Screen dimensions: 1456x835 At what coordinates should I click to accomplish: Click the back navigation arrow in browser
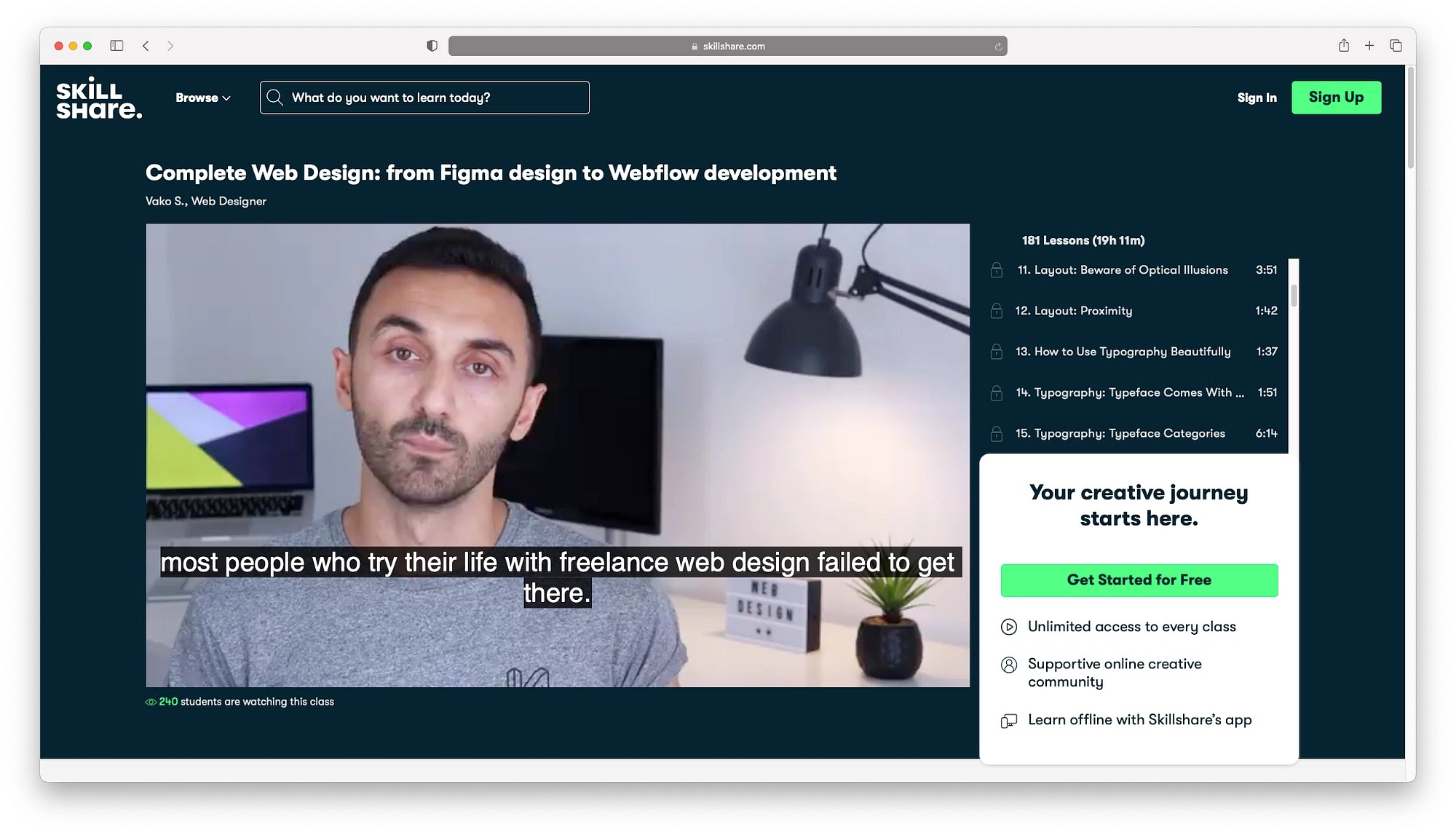click(146, 46)
